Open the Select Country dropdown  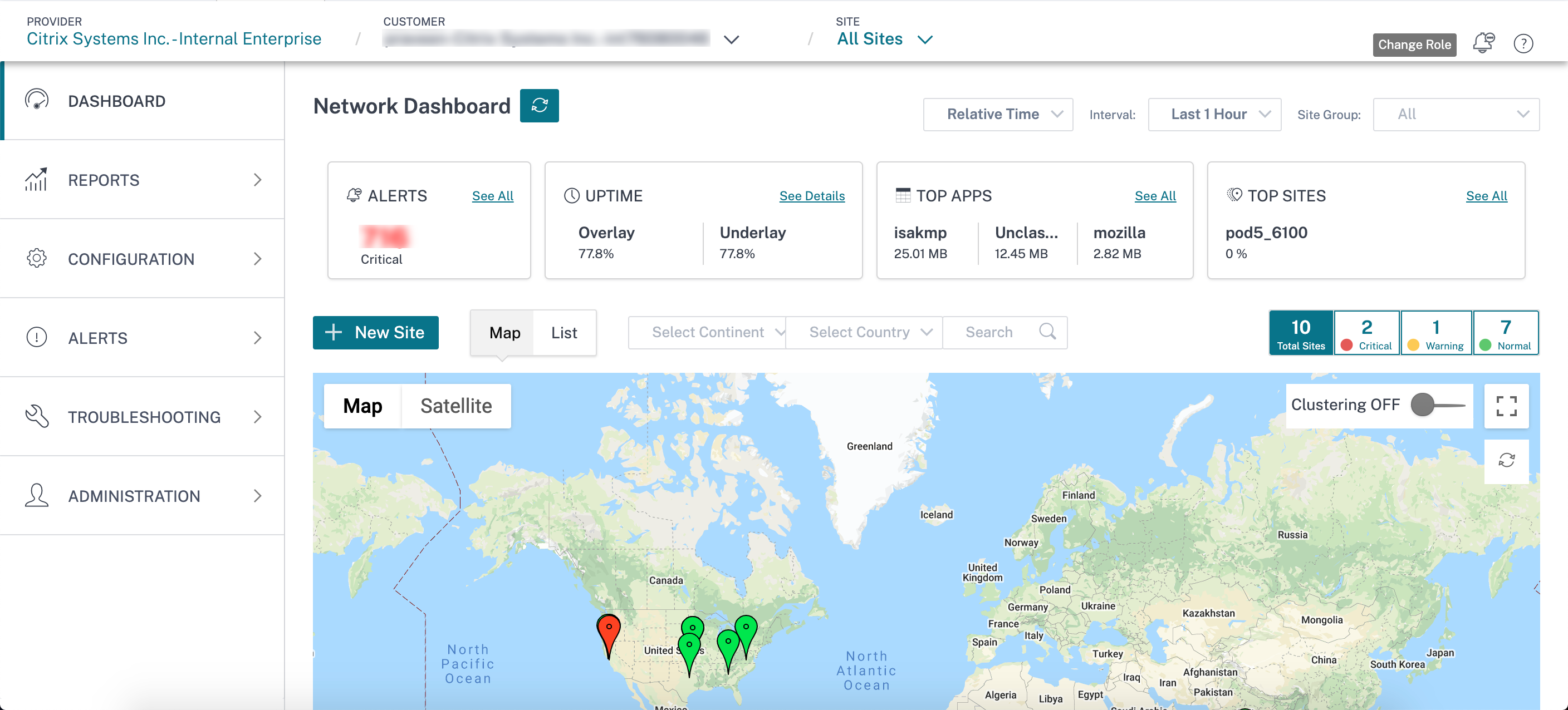click(864, 332)
